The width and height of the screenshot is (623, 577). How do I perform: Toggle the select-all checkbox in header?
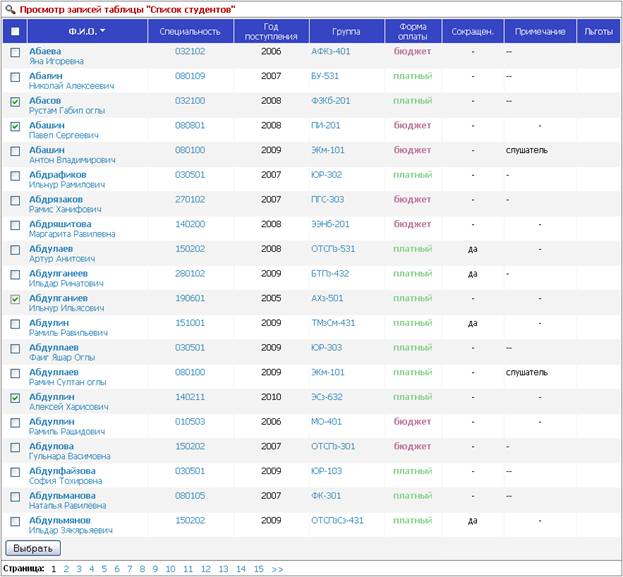click(15, 31)
